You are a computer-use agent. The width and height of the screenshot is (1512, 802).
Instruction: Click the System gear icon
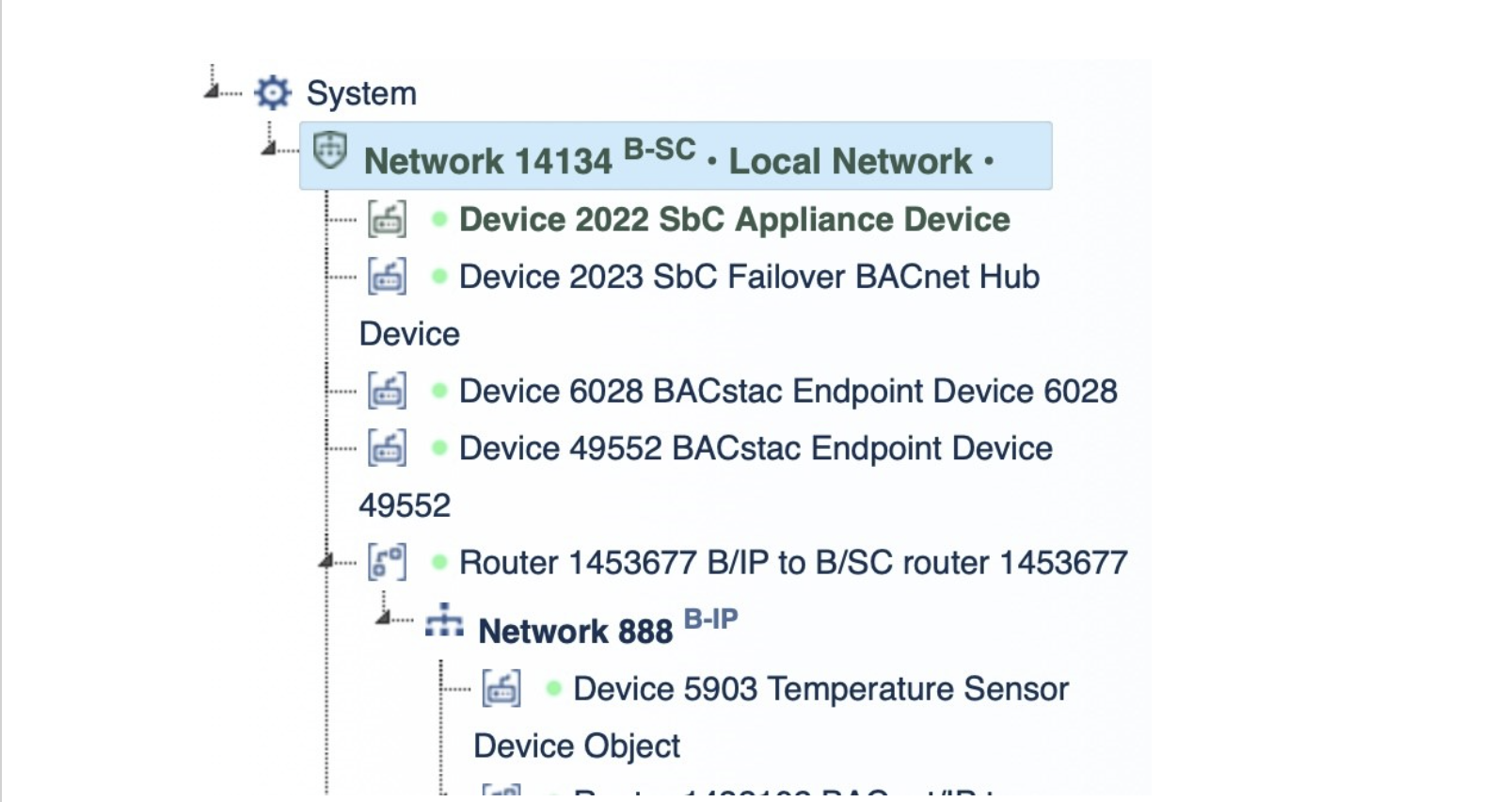(270, 92)
